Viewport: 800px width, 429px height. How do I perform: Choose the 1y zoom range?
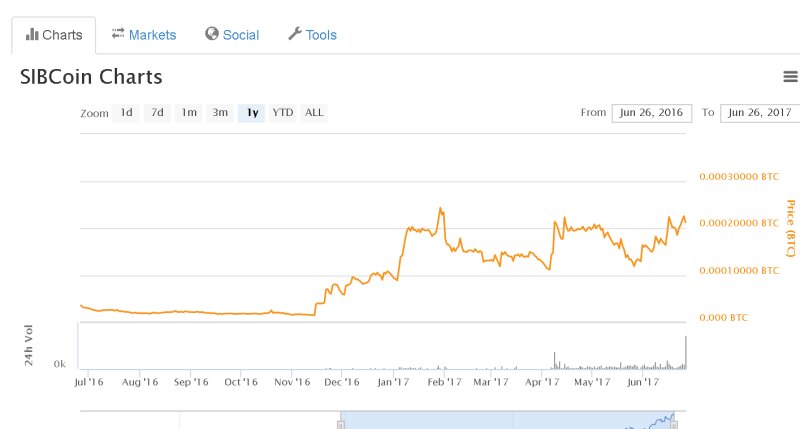tap(251, 113)
